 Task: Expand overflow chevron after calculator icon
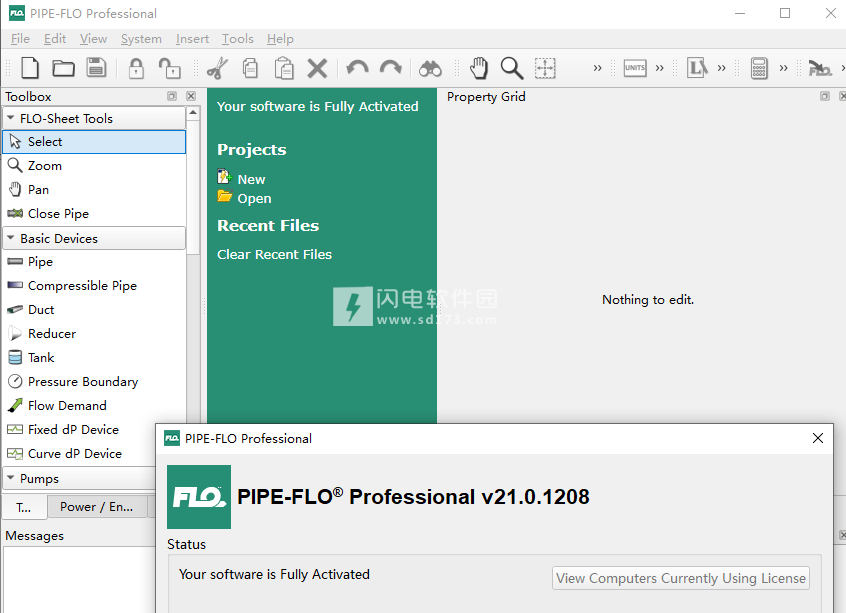pos(783,69)
